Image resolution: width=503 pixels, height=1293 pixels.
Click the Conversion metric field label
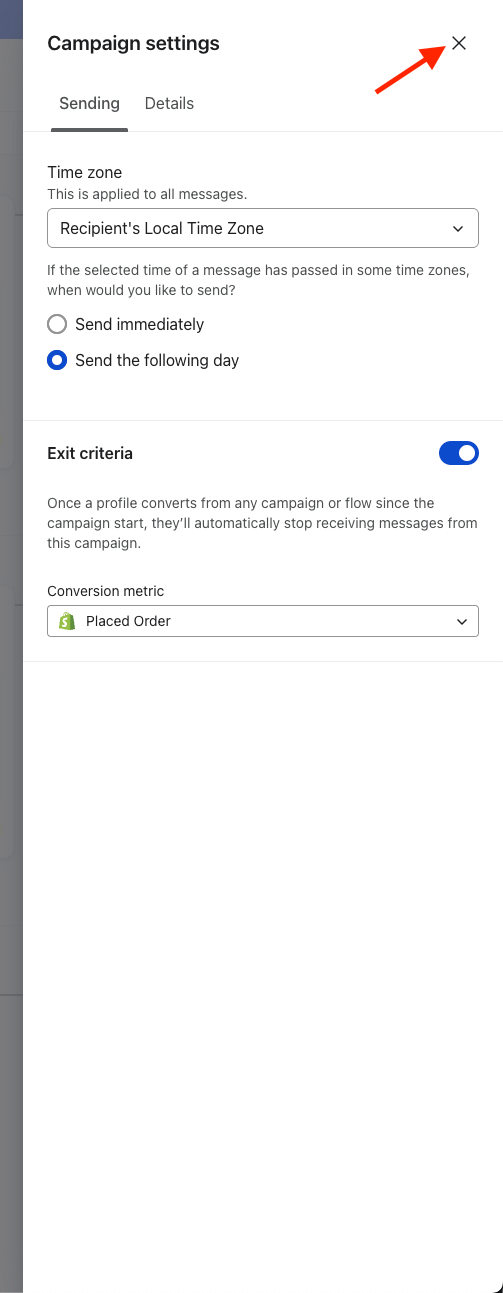click(x=106, y=591)
